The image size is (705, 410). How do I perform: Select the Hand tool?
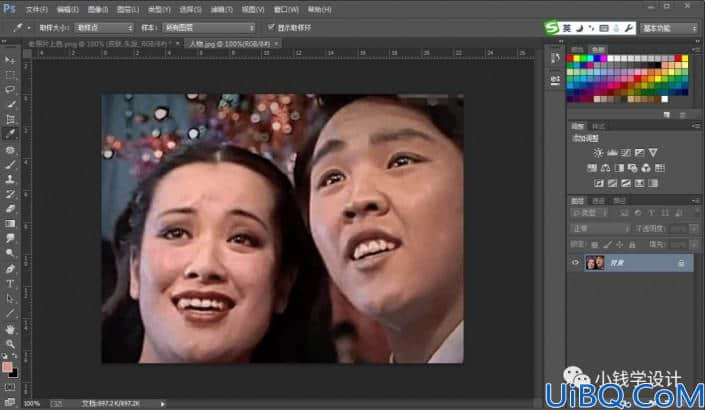(10, 329)
